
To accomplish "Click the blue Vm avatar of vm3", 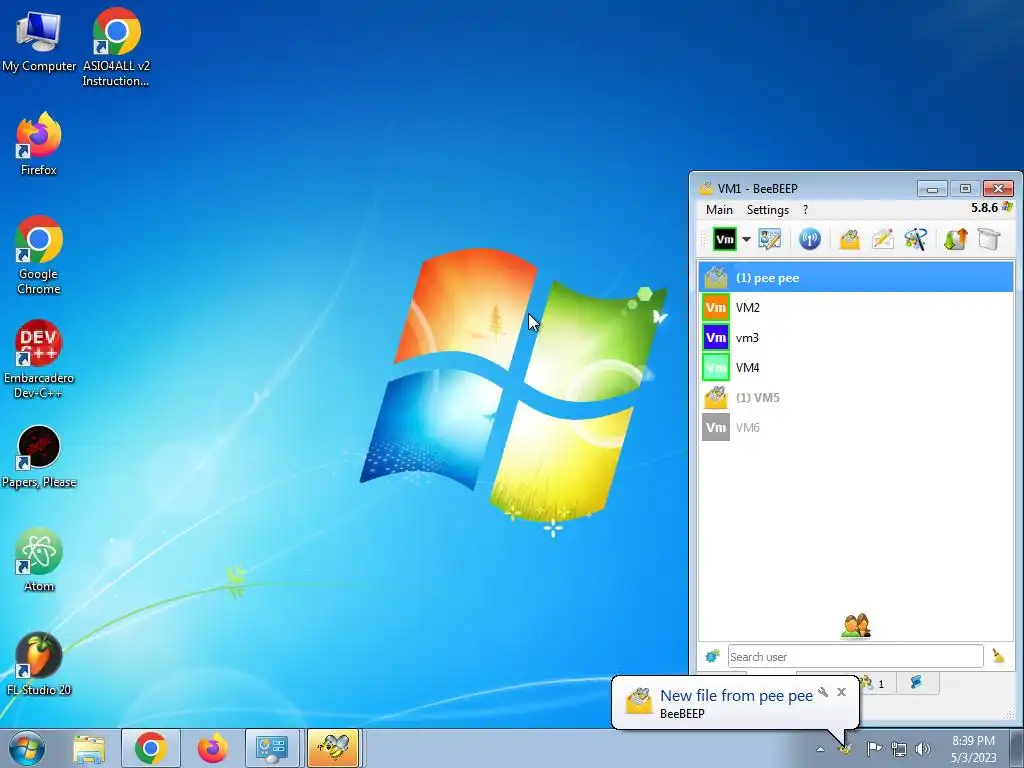I will coord(716,338).
